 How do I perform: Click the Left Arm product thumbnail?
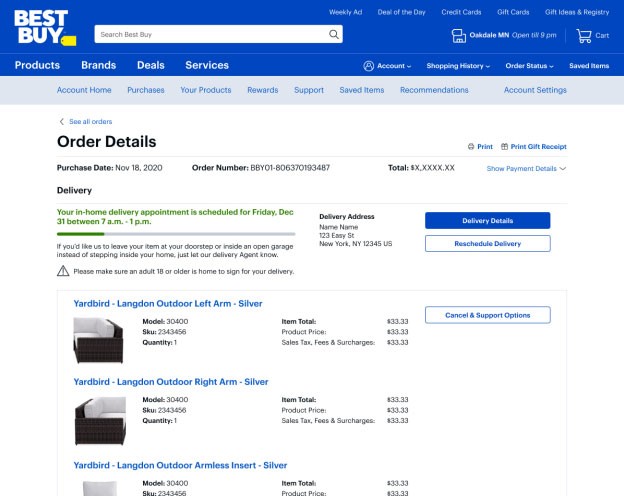[x=99, y=341]
